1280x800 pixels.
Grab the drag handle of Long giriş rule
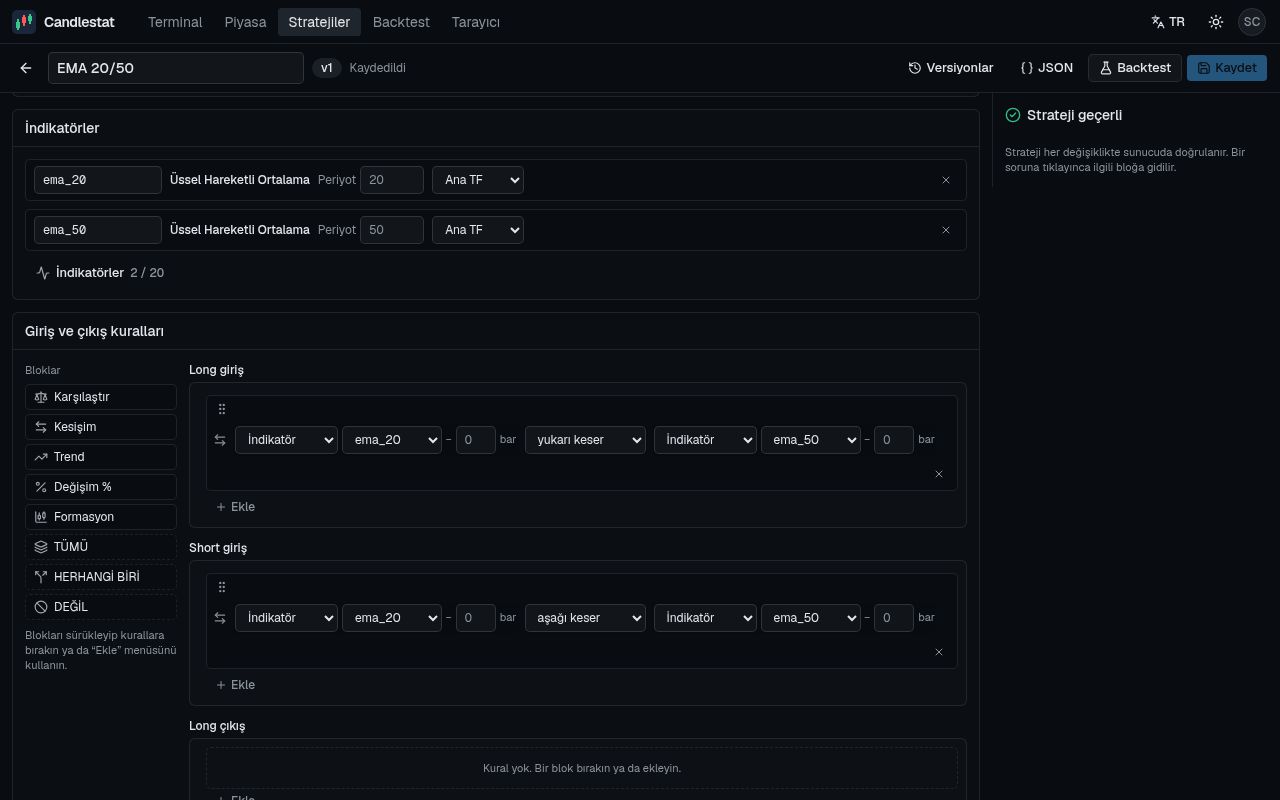click(222, 409)
